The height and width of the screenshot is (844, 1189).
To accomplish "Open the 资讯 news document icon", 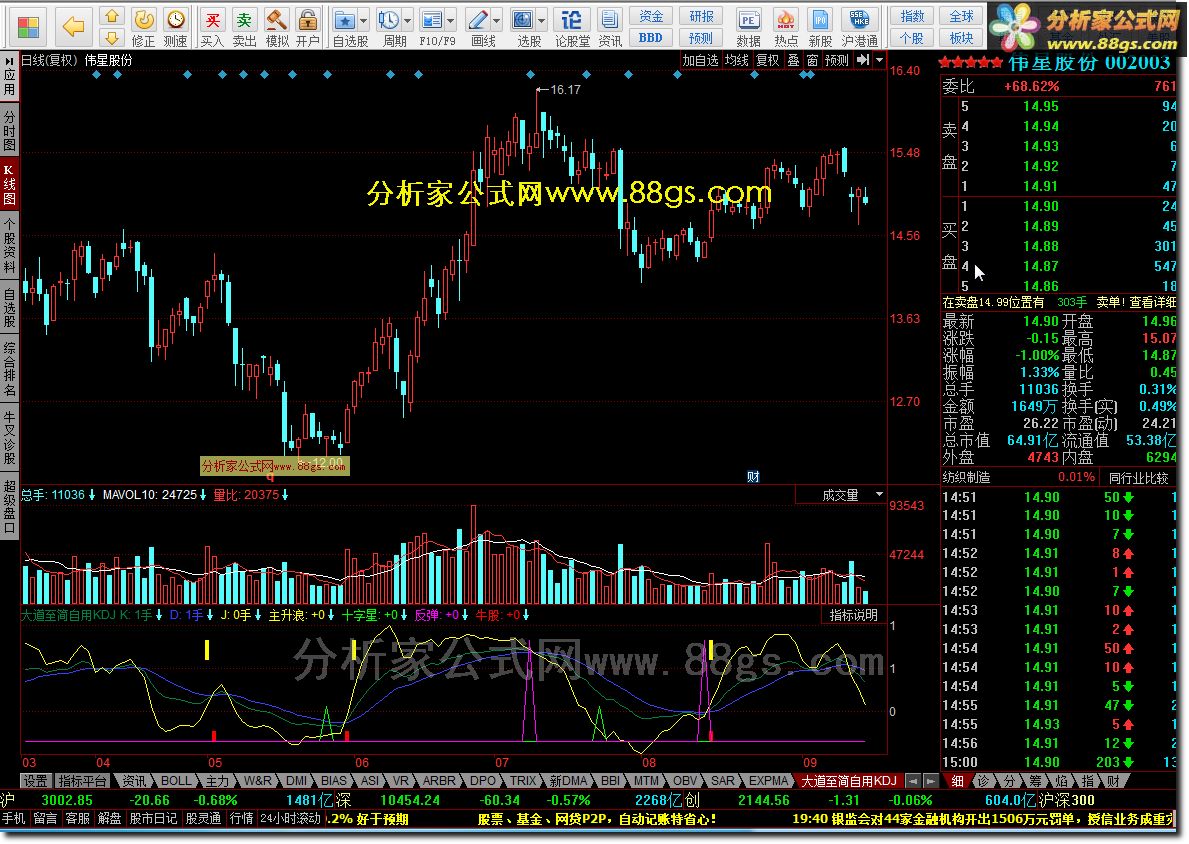I will (609, 20).
